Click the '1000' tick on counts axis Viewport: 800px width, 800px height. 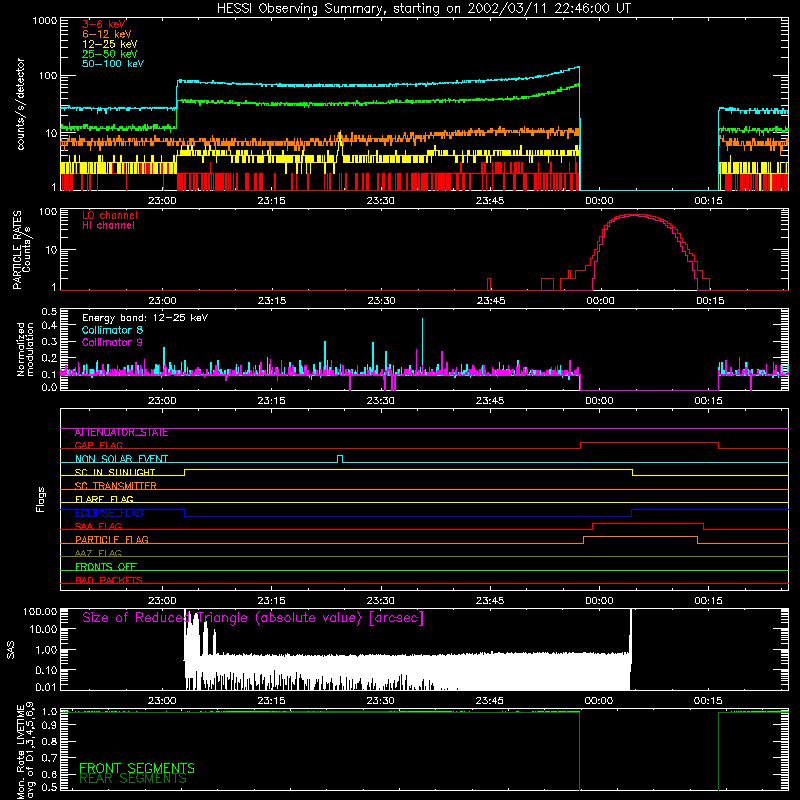(44, 21)
